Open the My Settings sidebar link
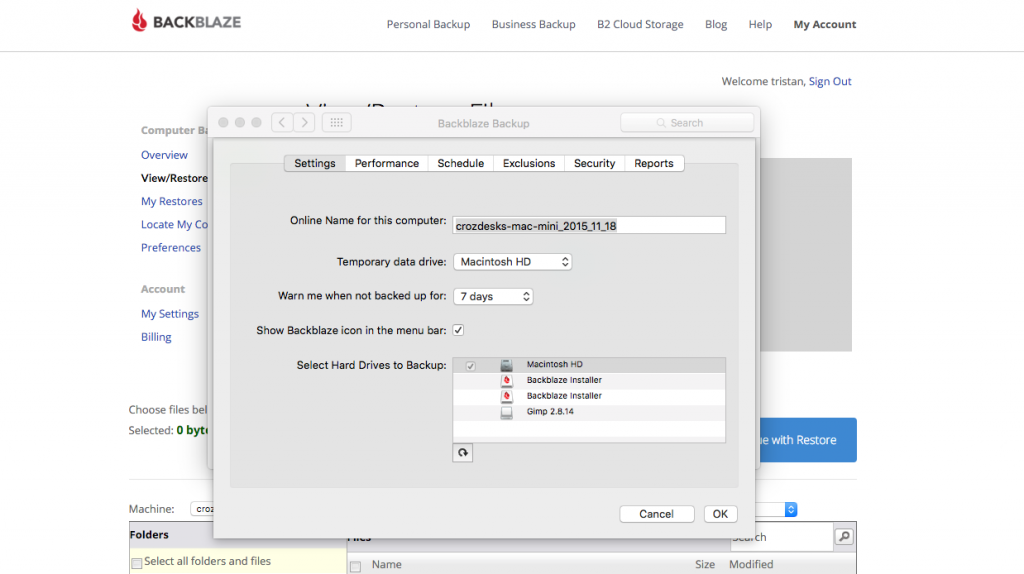This screenshot has height=574, width=1024. [170, 313]
